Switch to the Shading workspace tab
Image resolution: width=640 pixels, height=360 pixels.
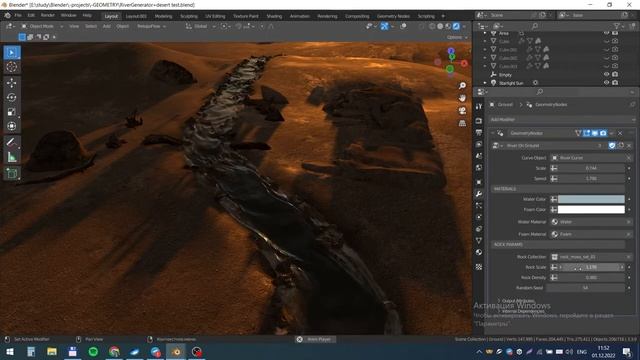click(x=274, y=16)
